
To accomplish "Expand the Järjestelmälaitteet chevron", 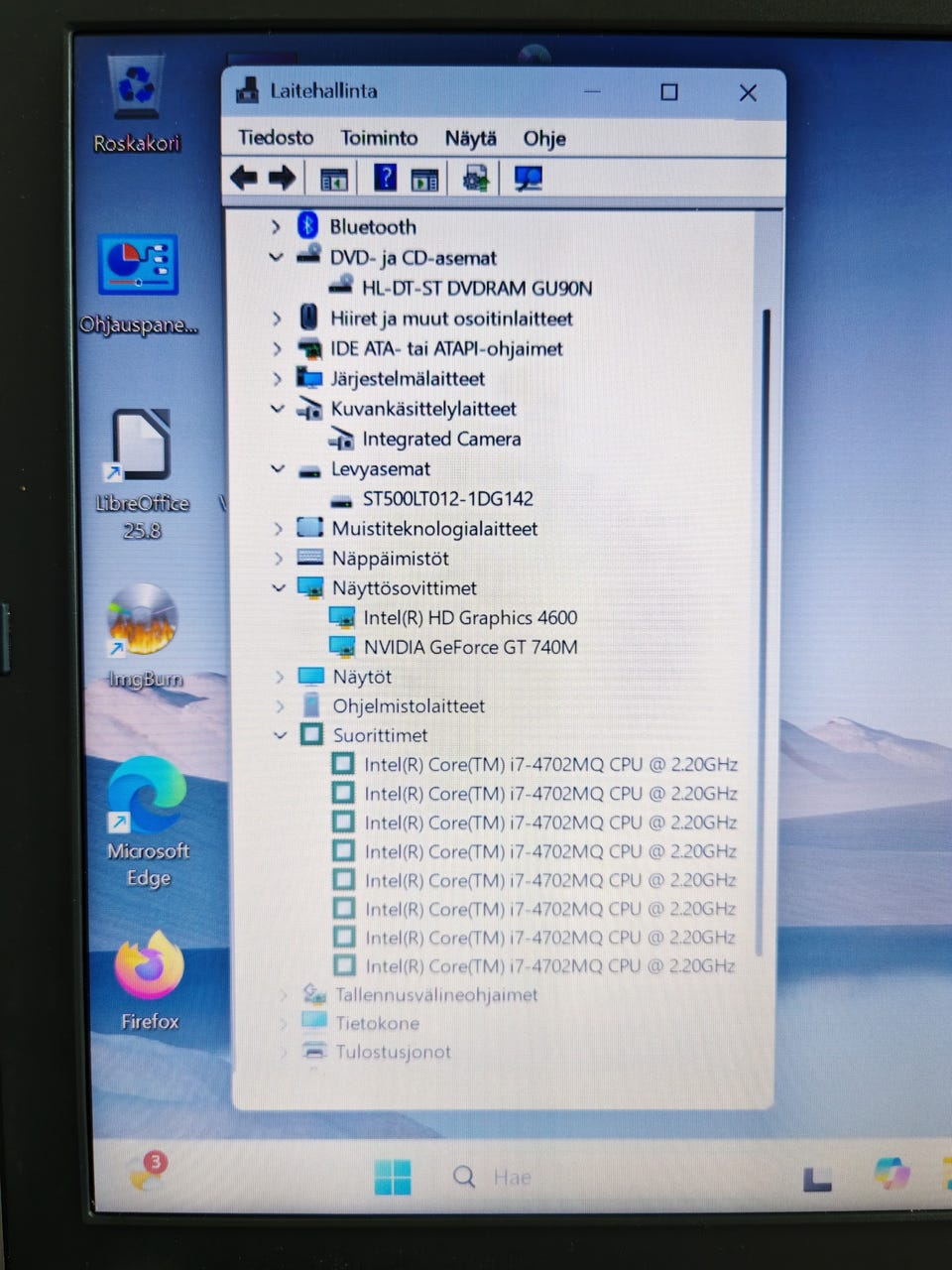I will (277, 379).
